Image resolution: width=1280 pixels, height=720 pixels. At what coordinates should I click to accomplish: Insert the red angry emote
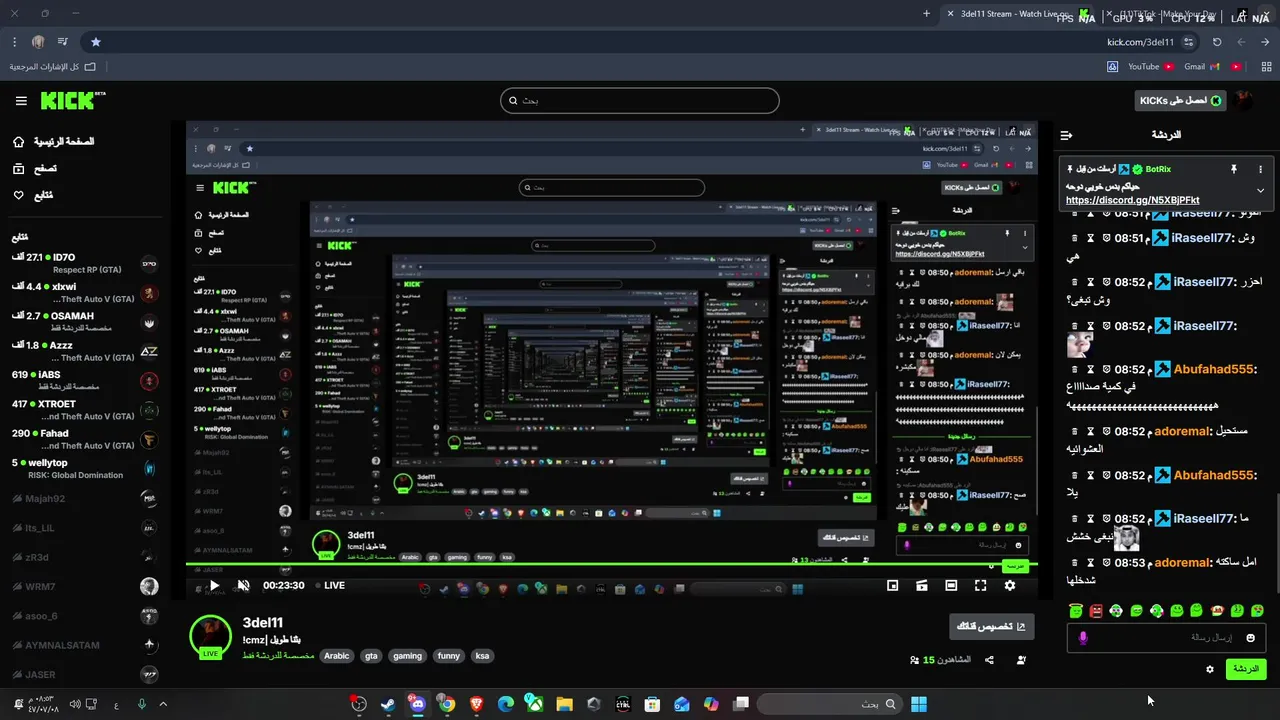tap(1096, 610)
